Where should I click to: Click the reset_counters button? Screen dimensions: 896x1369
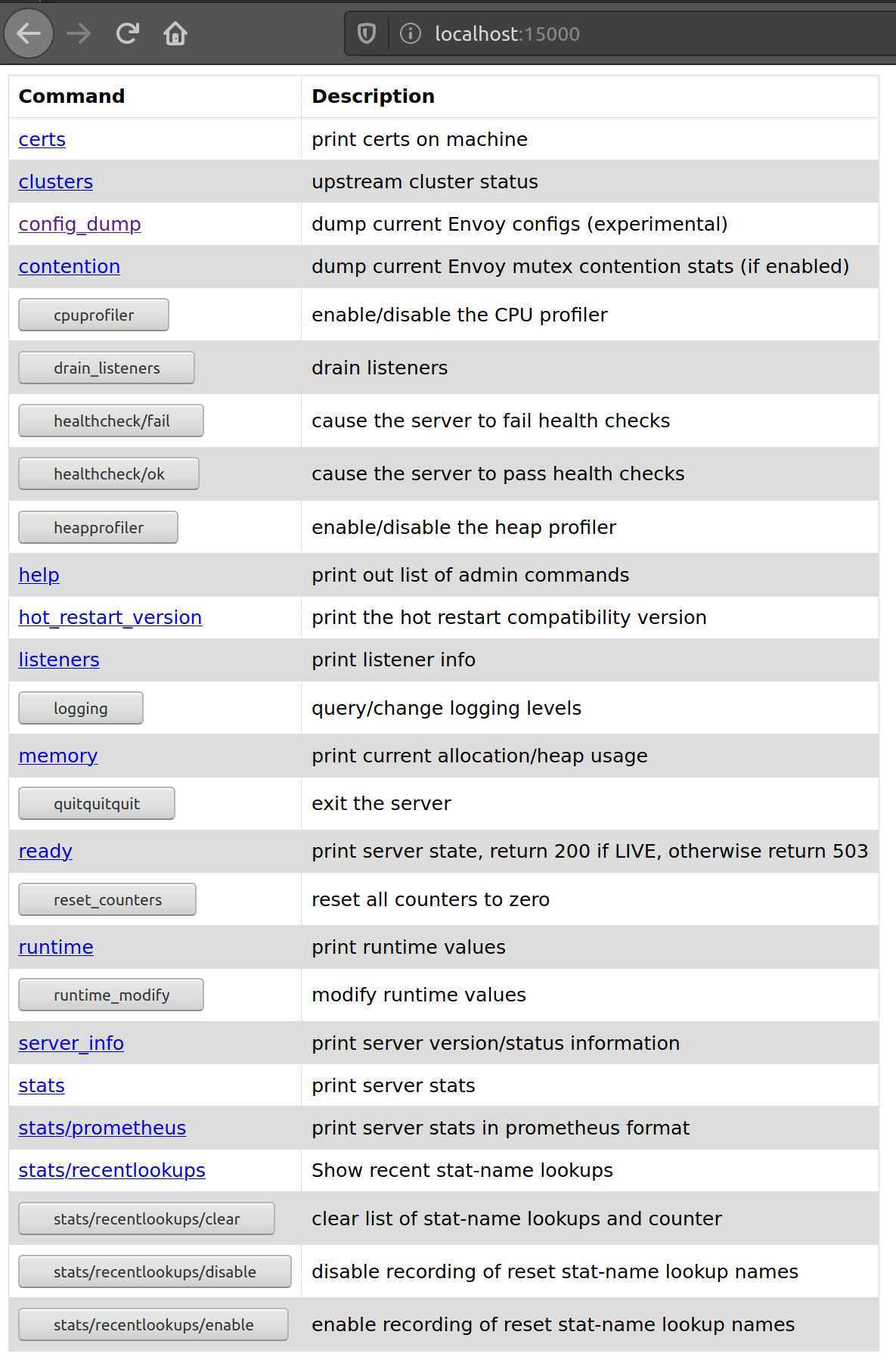coord(107,899)
